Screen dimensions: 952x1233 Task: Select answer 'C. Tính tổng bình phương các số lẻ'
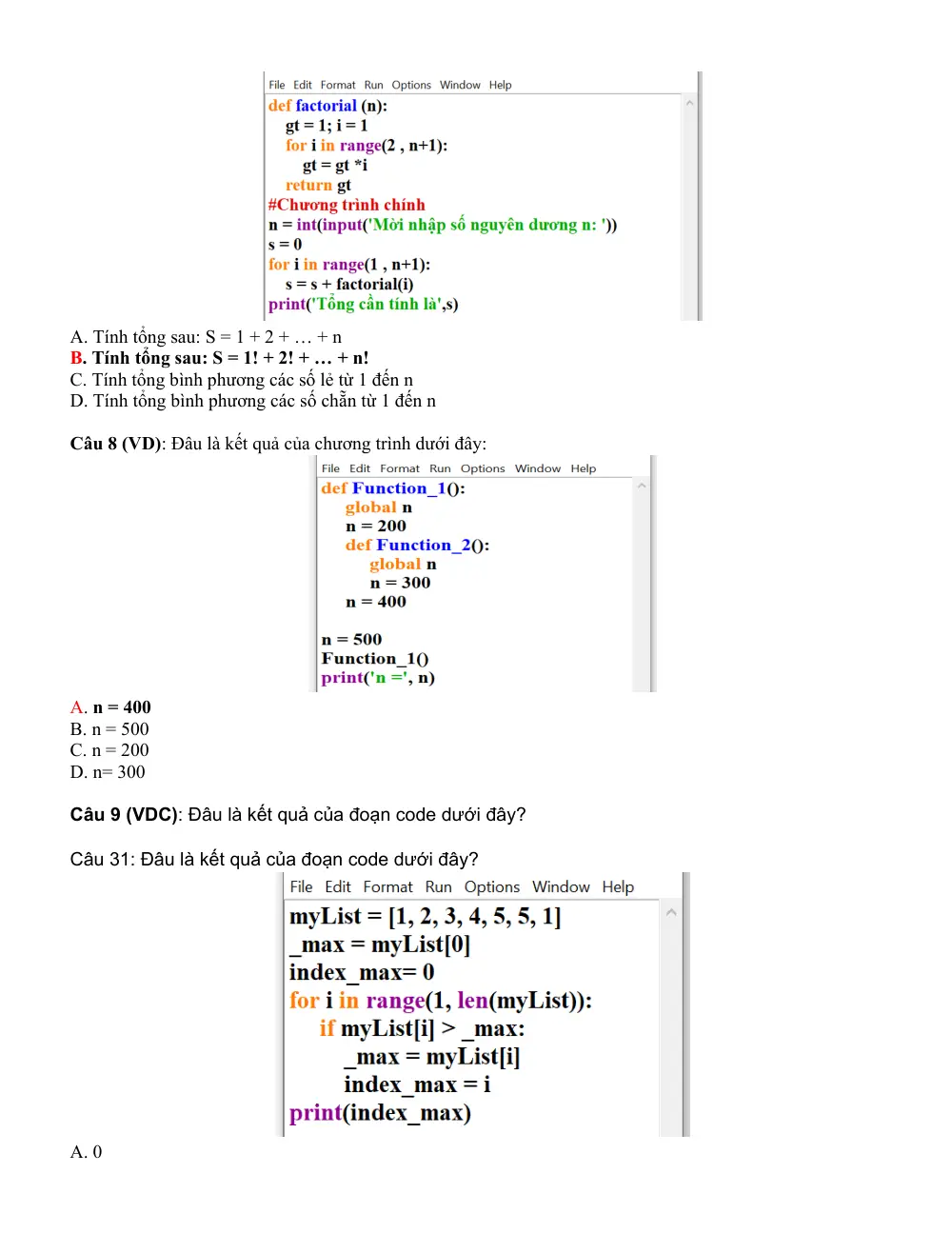pyautogui.click(x=242, y=380)
